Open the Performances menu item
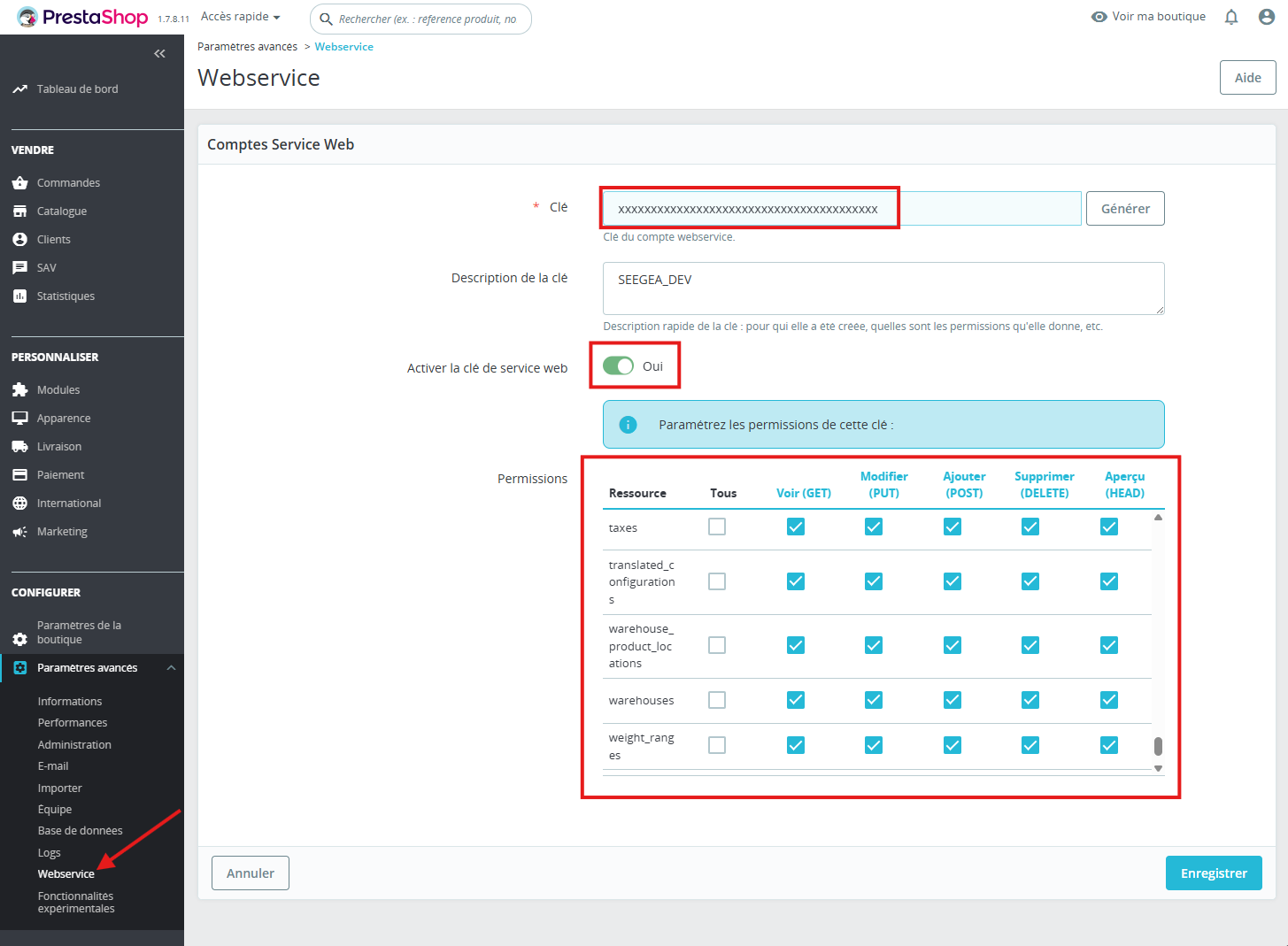The height and width of the screenshot is (946, 1288). [73, 722]
